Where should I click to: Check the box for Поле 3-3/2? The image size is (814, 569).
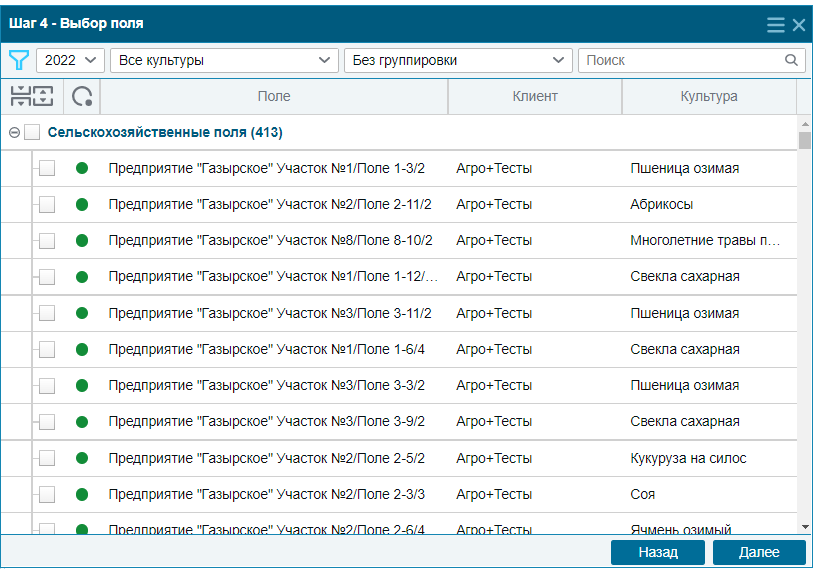click(x=47, y=385)
